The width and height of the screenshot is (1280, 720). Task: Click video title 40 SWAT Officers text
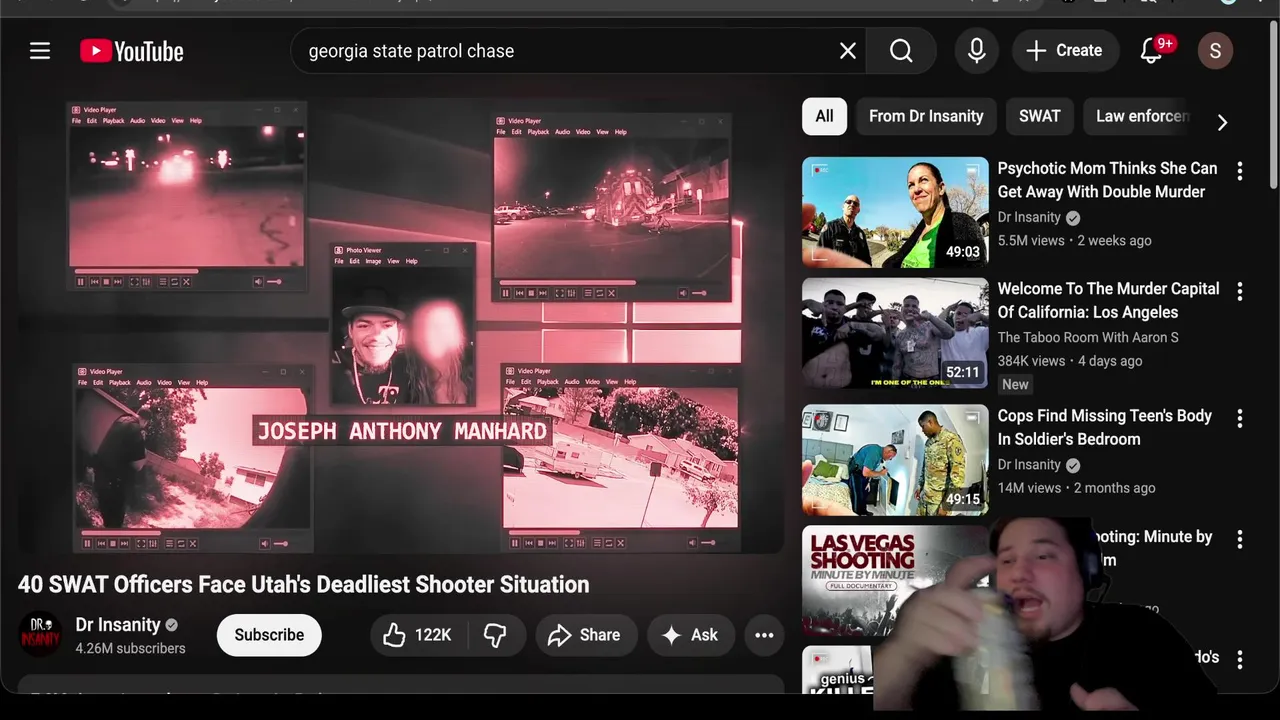click(303, 584)
